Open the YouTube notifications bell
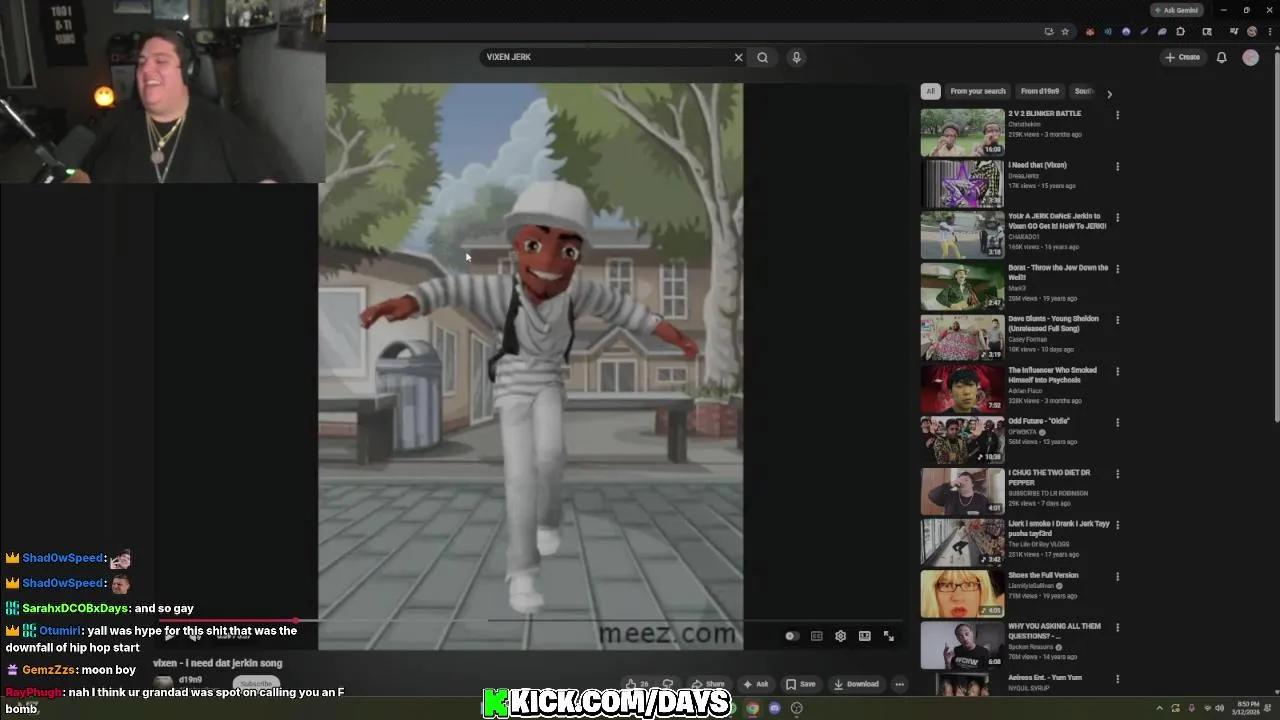The width and height of the screenshot is (1280, 720). 1221,57
